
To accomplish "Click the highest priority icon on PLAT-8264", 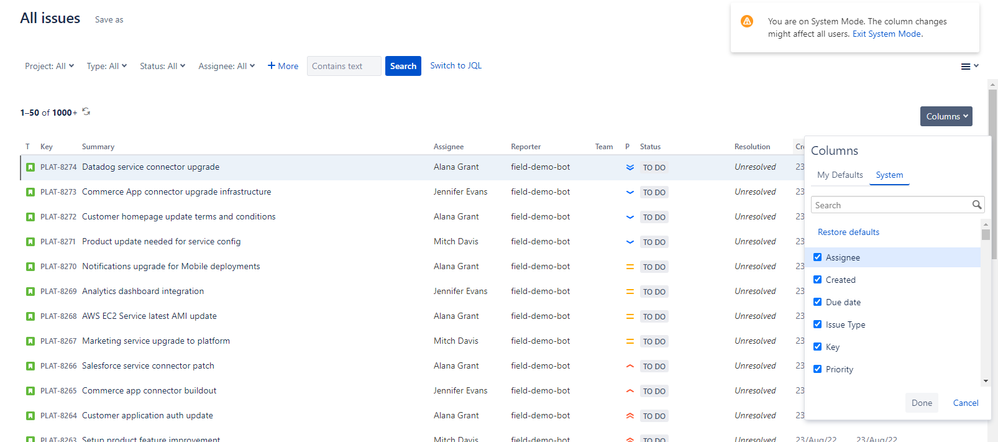I will 629,416.
